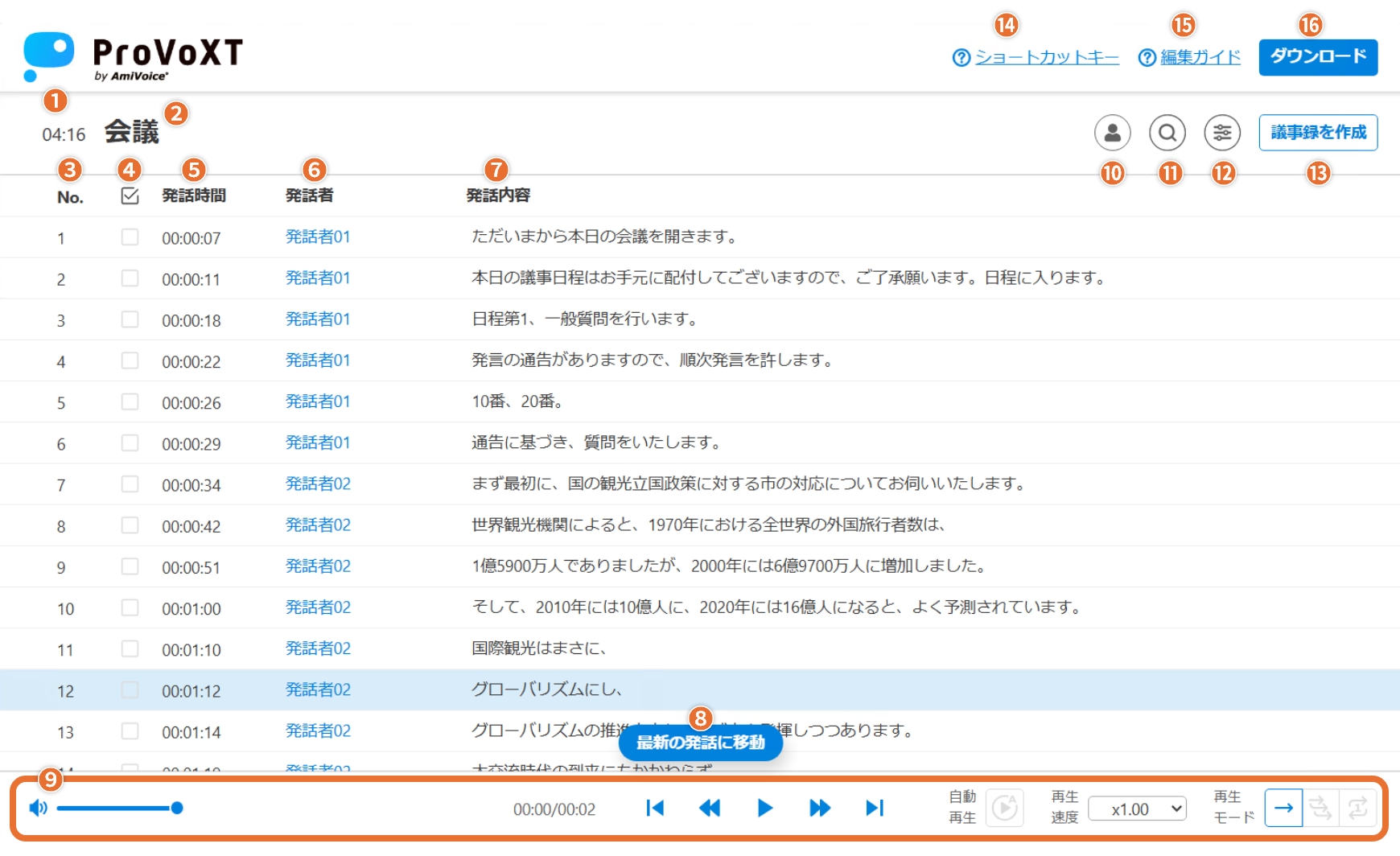Open the speaker settings person icon
Viewport: 1400px width, 856px height.
pyautogui.click(x=1112, y=133)
